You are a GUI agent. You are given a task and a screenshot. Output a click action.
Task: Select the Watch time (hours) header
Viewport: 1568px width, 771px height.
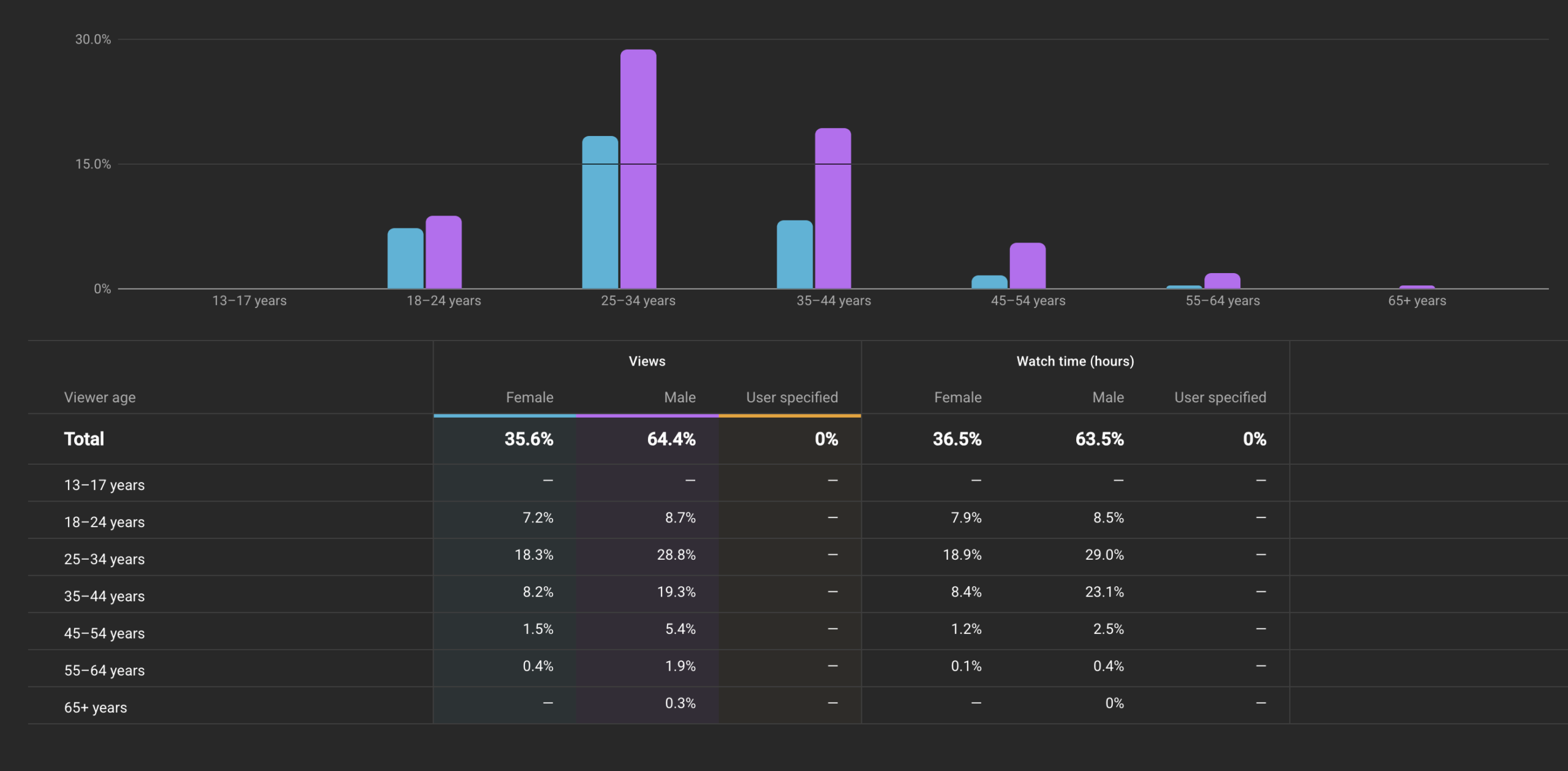point(1075,361)
